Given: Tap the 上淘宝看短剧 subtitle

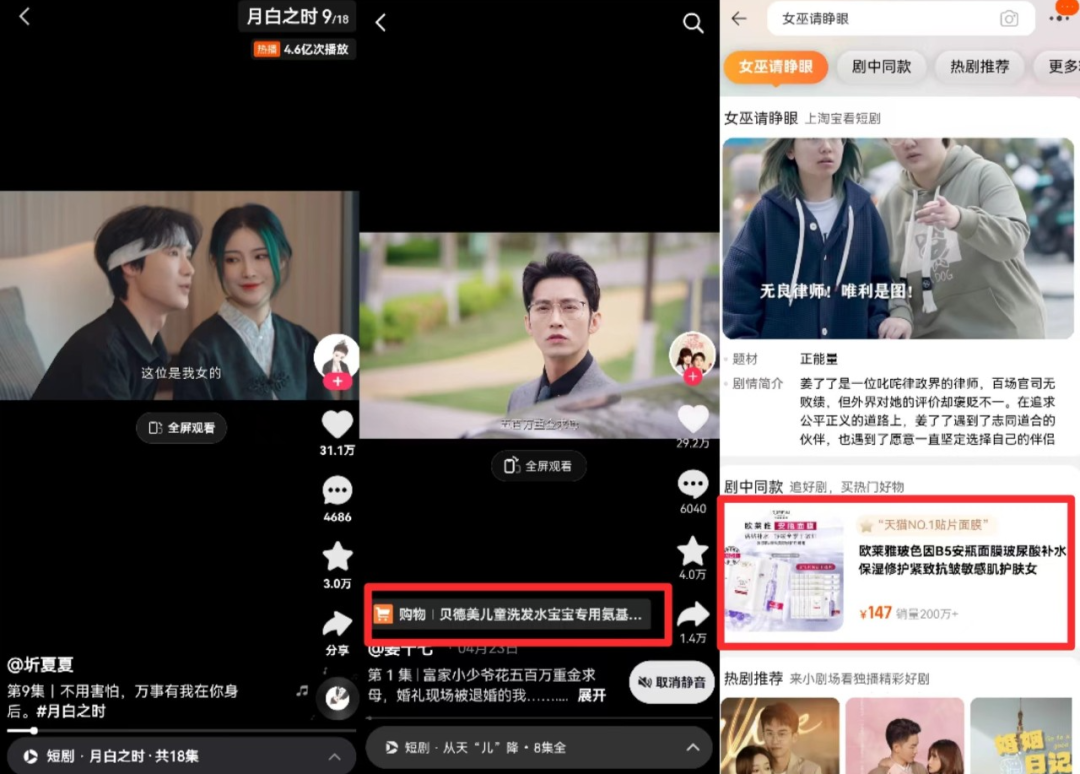Looking at the screenshot, I should (x=842, y=118).
